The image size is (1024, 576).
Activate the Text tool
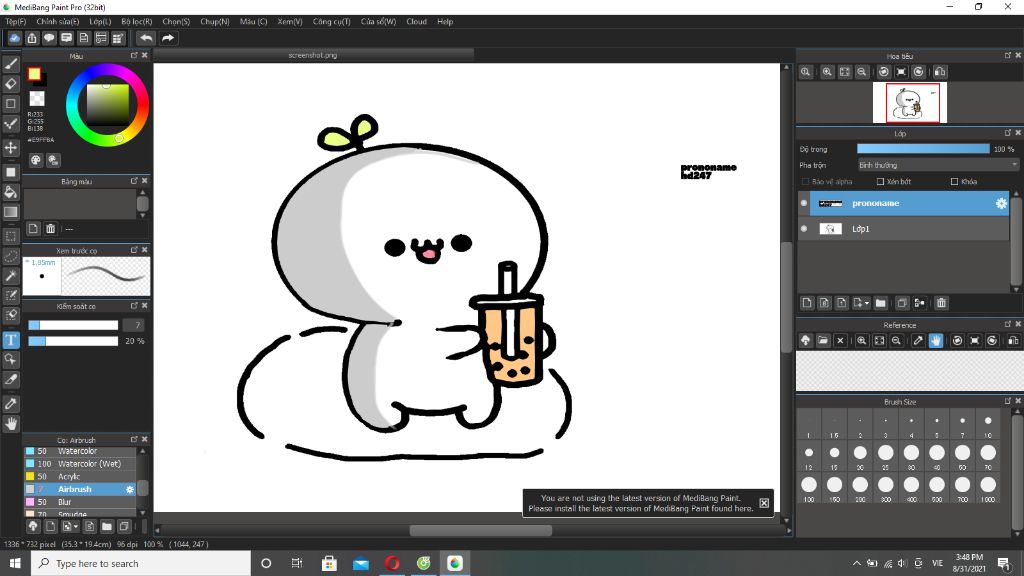[10, 340]
